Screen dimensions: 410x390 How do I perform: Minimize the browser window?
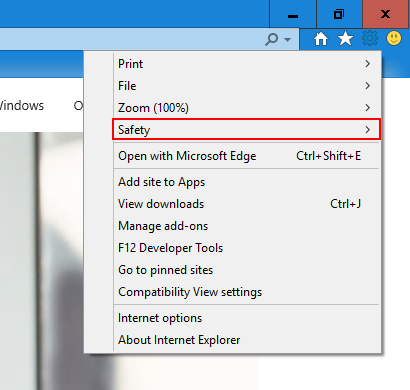tap(293, 14)
